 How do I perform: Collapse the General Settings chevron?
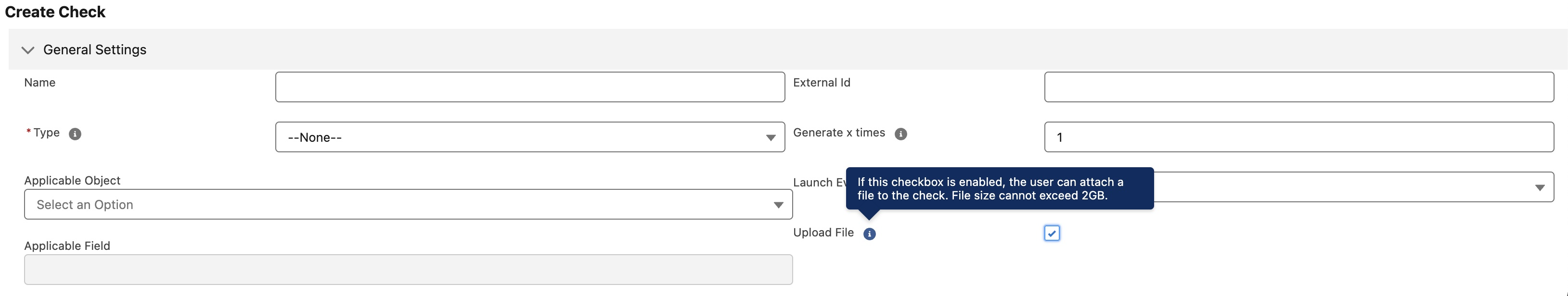pyautogui.click(x=27, y=50)
